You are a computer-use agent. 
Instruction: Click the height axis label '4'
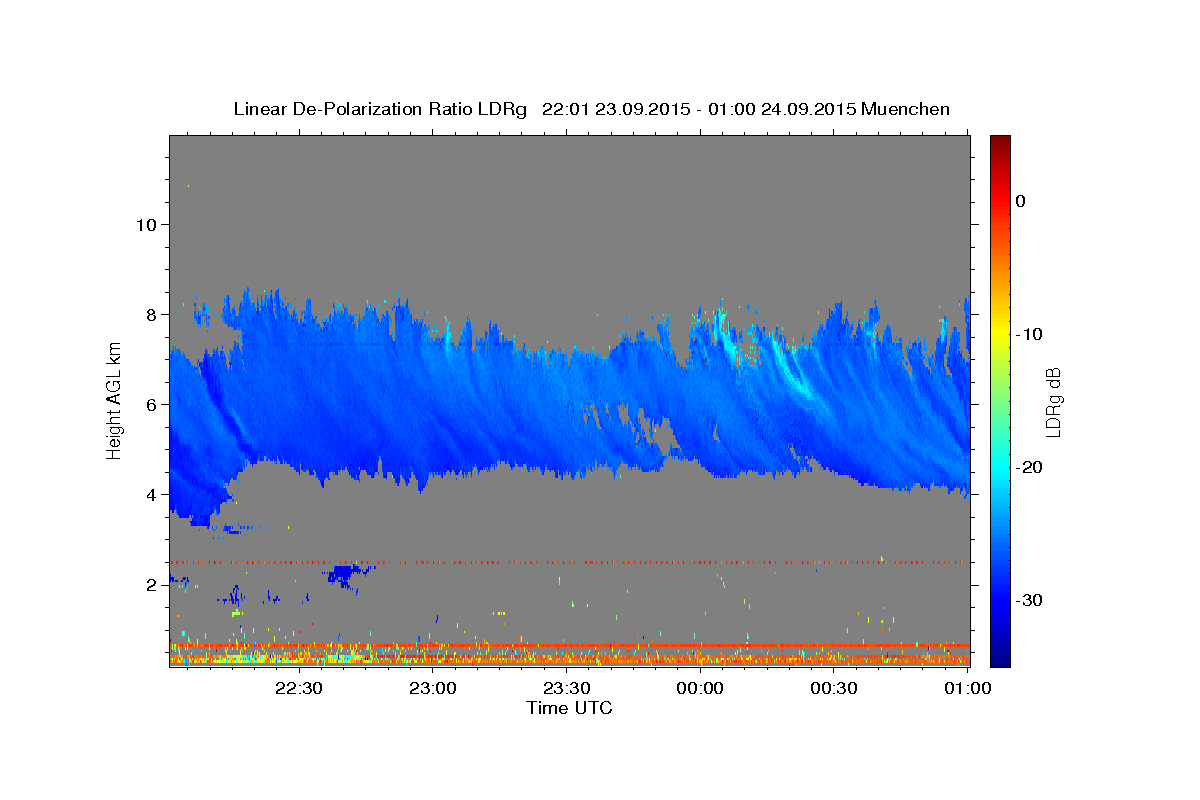[150, 495]
